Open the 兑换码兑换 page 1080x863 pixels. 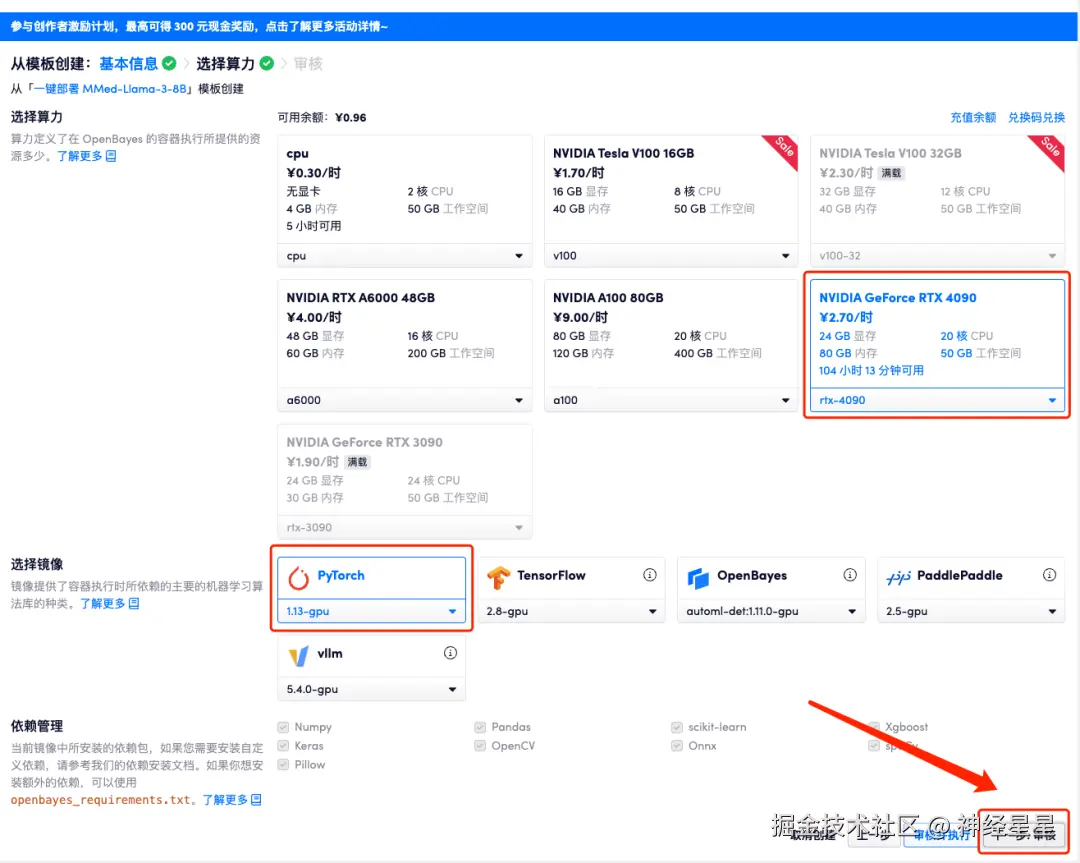[x=1038, y=117]
